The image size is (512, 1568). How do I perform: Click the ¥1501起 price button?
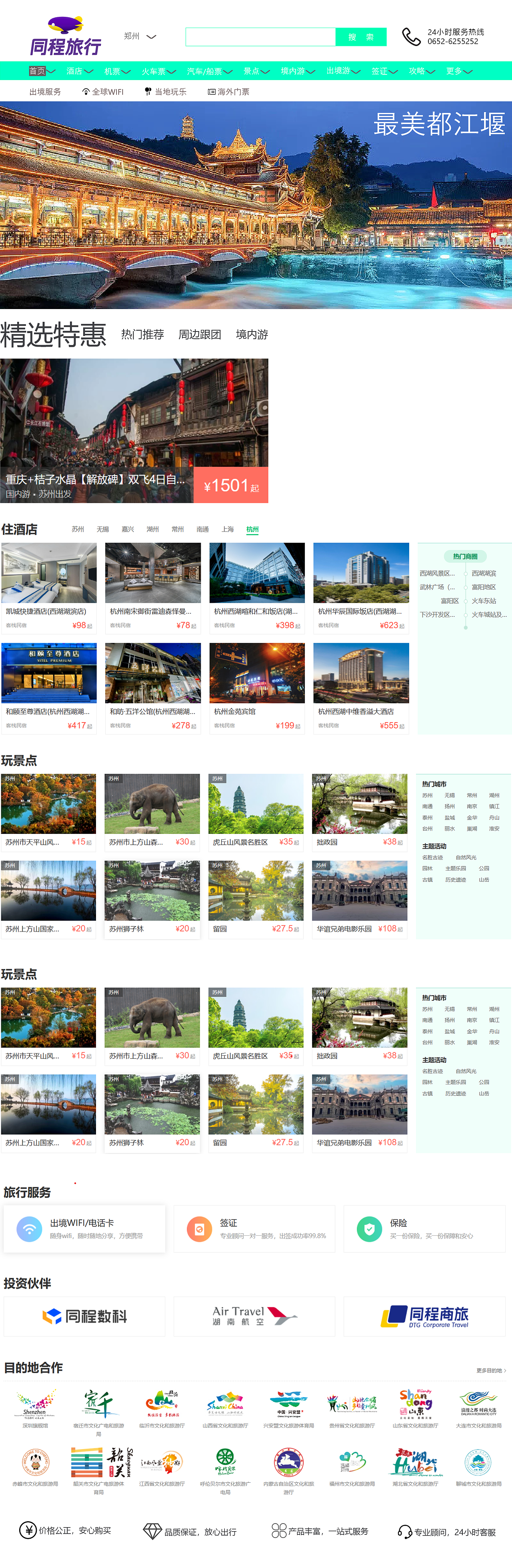click(x=231, y=485)
